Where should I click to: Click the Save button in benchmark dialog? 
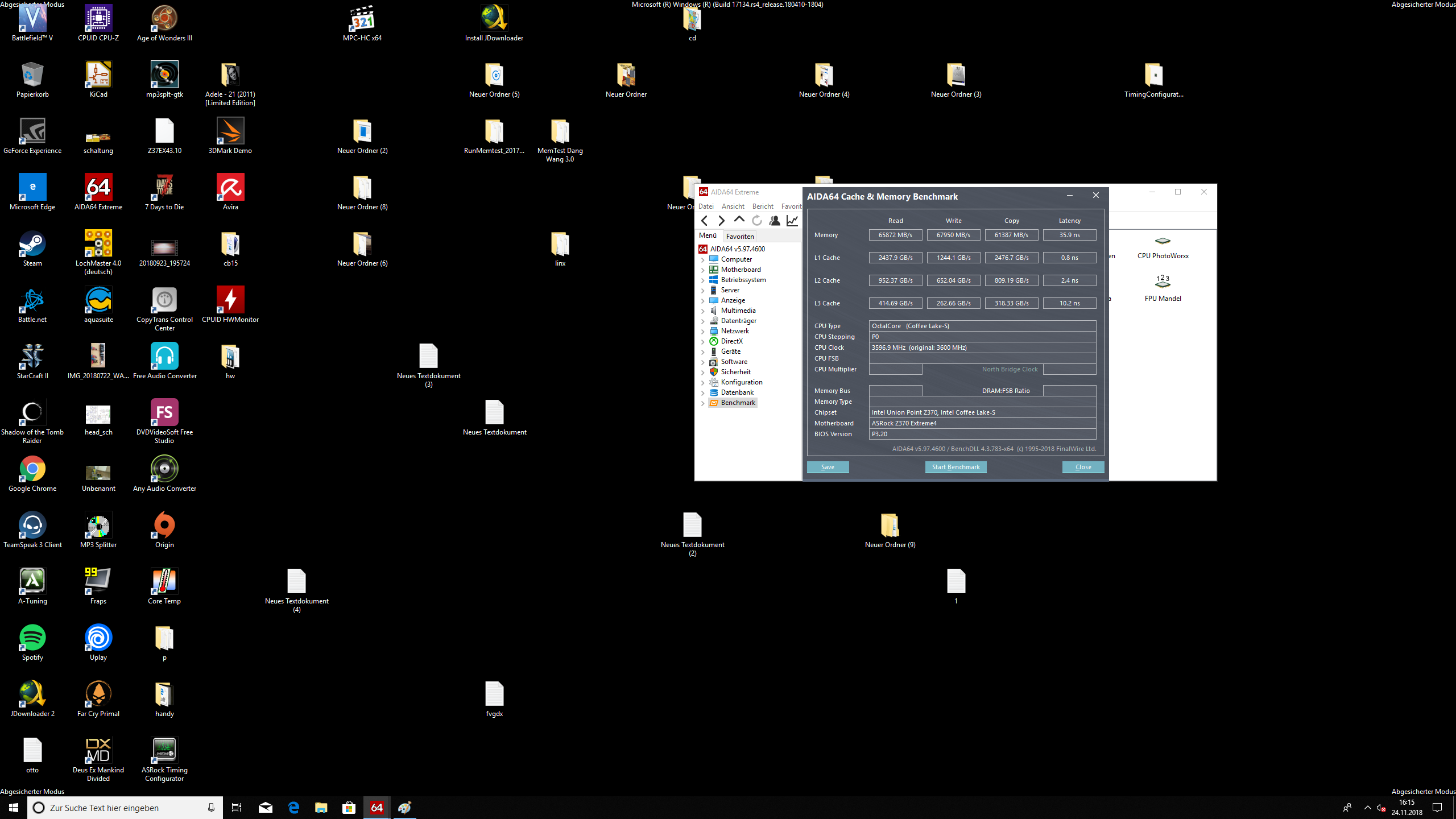pyautogui.click(x=828, y=467)
